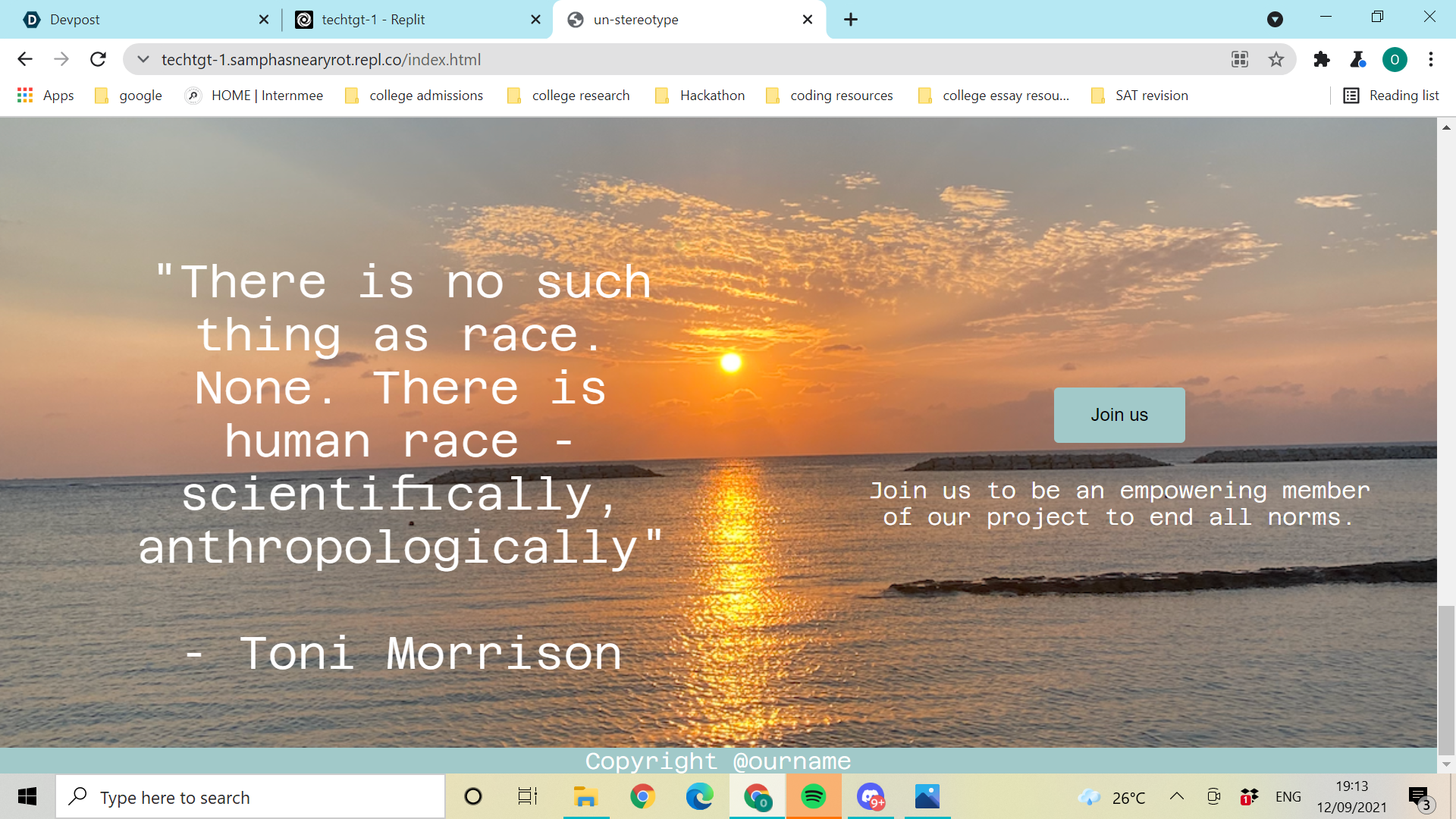Click the Windows taskbar search box

coord(250,797)
